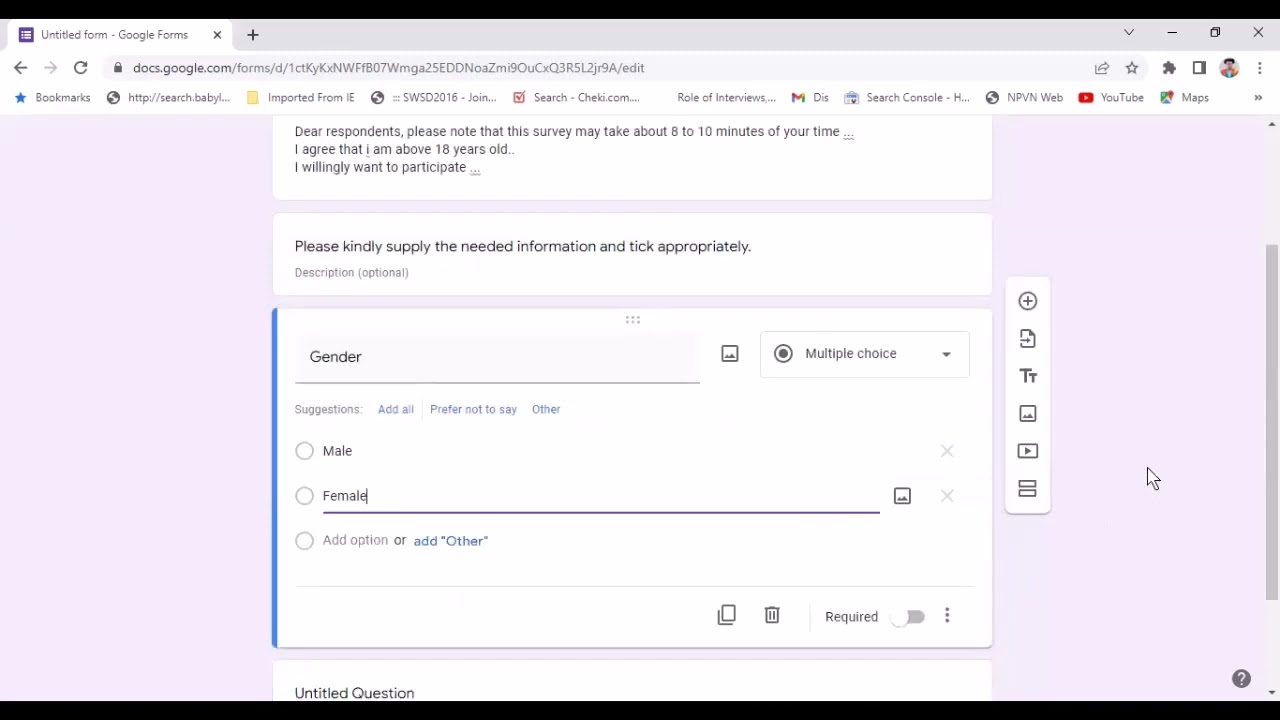Click the Gender question title field
This screenshot has width=1280, height=720.
(497, 357)
